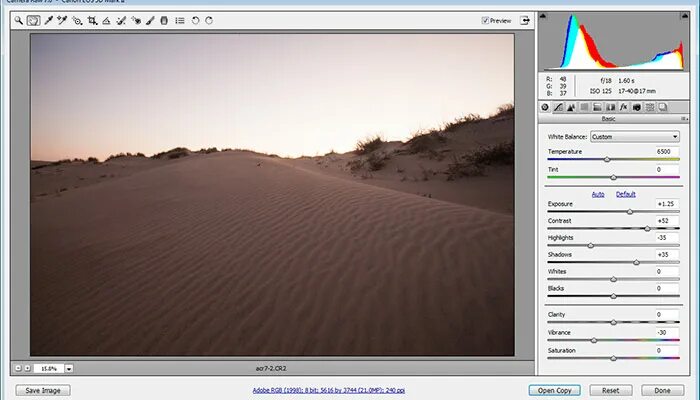Click the Default tone link
This screenshot has height=400, width=700.
[625, 194]
